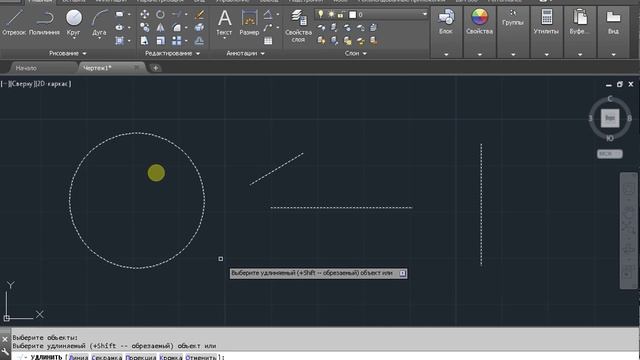
Task: Click the Leader tool icon
Action: point(268,28)
